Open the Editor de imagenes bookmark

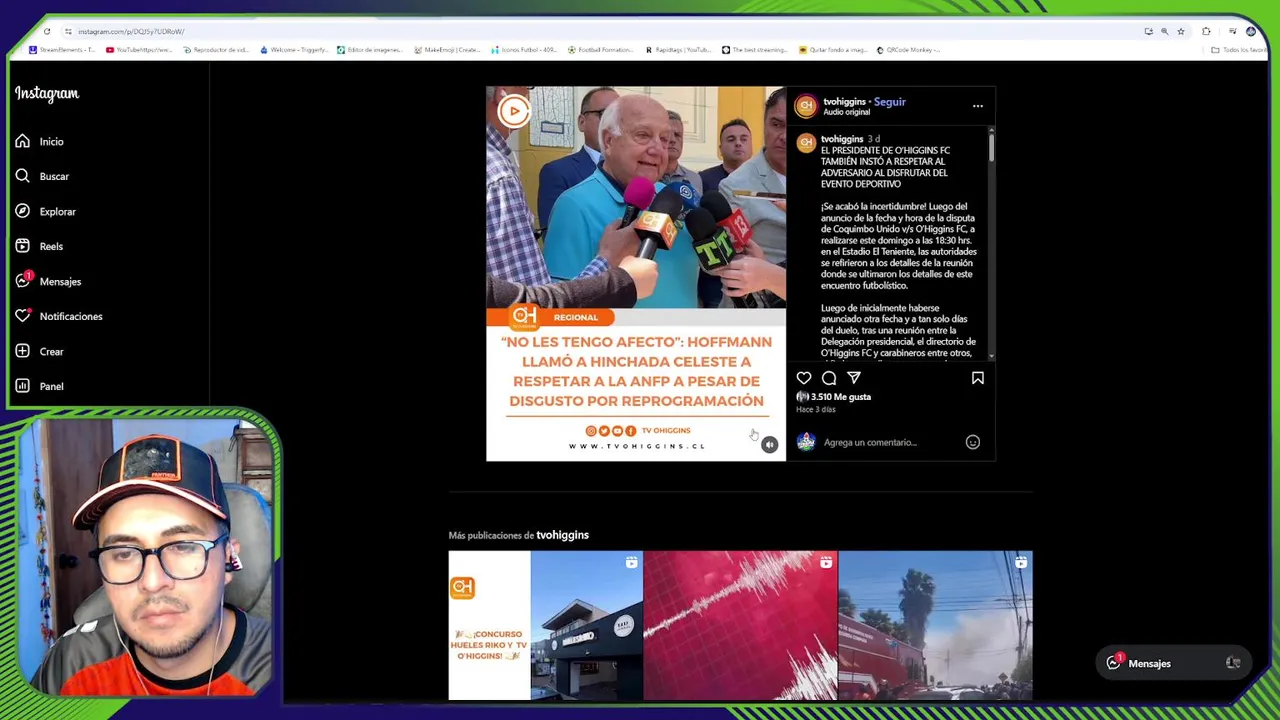(x=370, y=50)
